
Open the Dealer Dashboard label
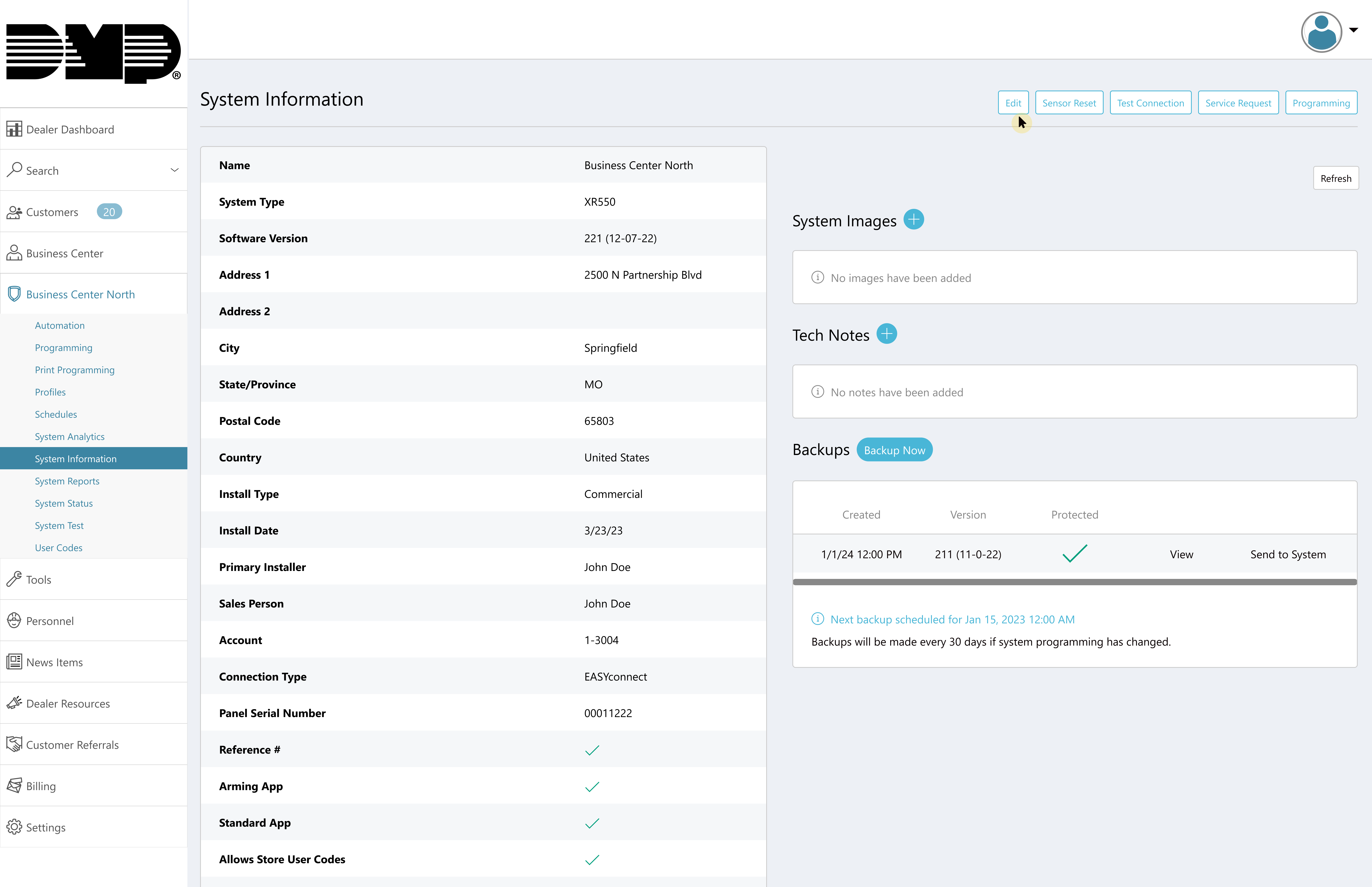pyautogui.click(x=70, y=130)
